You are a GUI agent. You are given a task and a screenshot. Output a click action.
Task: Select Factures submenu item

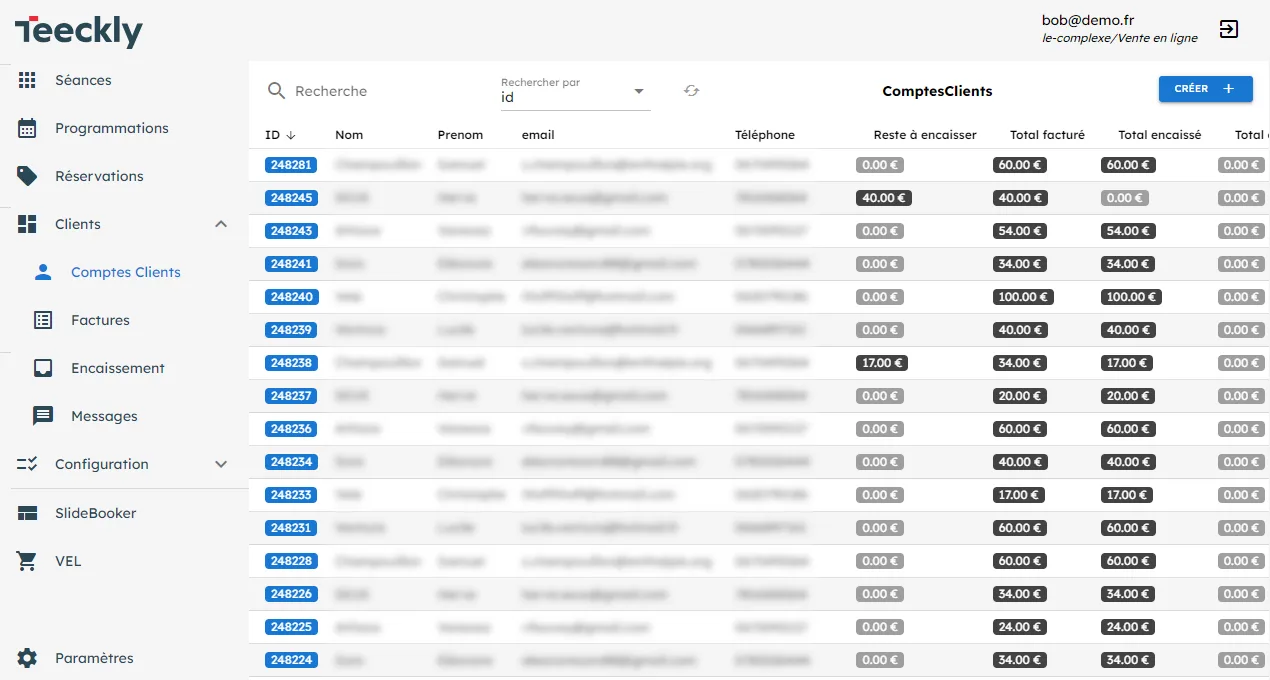point(100,320)
